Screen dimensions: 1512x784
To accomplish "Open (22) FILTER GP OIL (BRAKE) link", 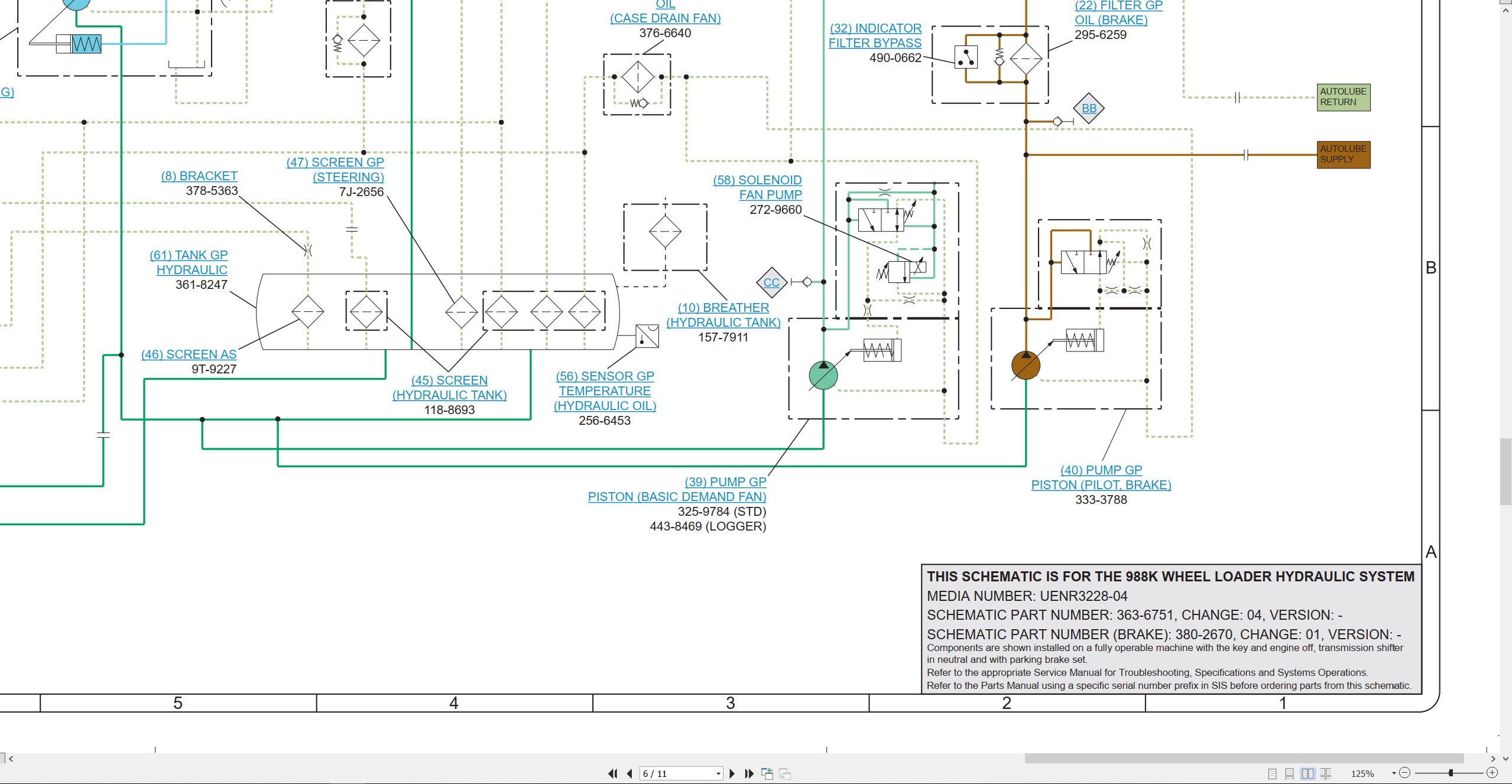I will (1118, 12).
